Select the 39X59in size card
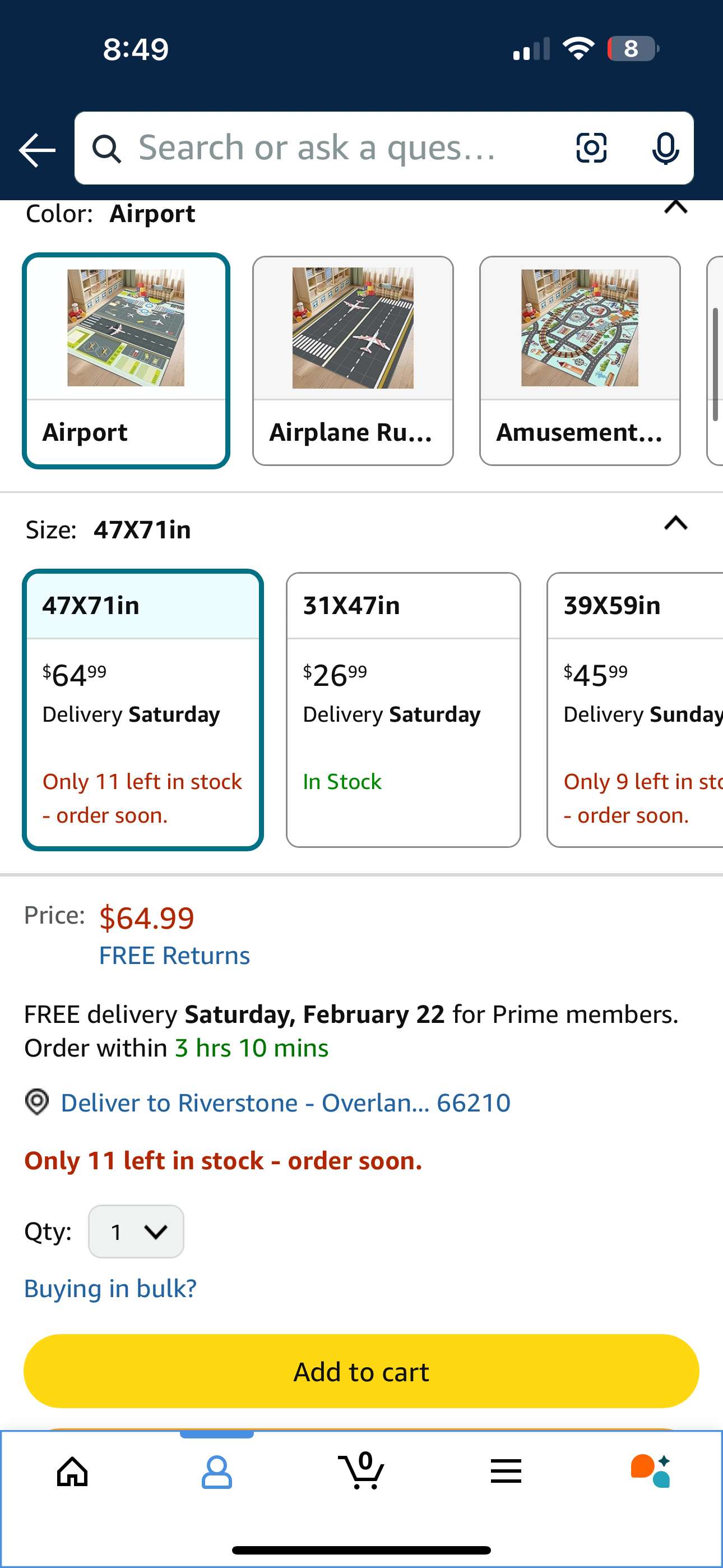Viewport: 723px width, 1568px height. [x=636, y=709]
